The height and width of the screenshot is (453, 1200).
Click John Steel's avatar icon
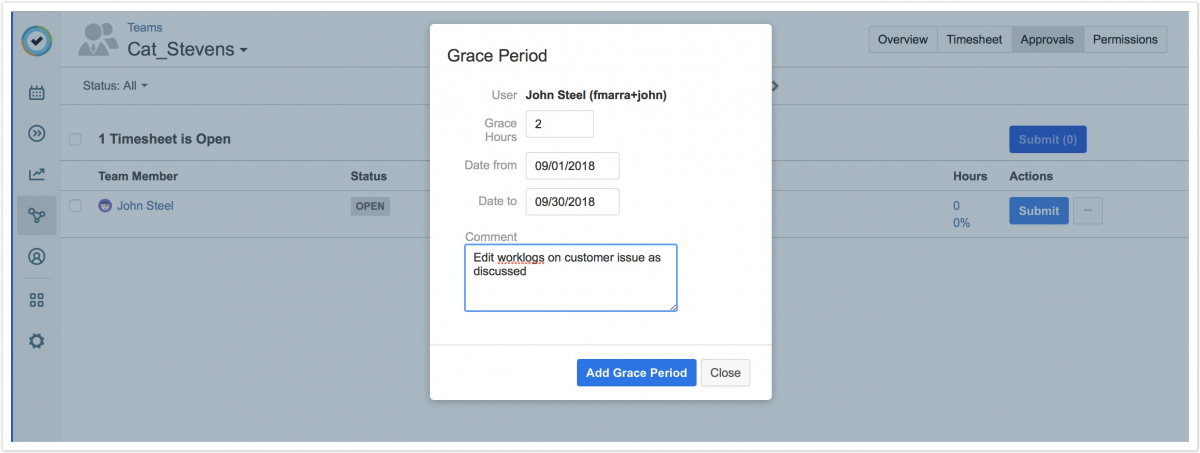click(x=105, y=206)
